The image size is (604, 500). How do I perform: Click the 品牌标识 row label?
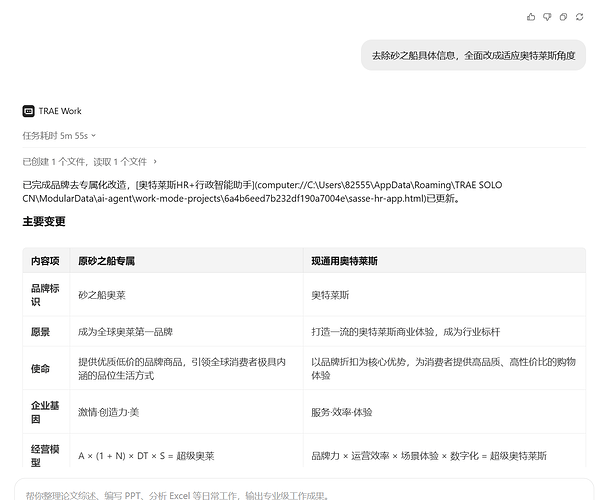pyautogui.click(x=45, y=295)
